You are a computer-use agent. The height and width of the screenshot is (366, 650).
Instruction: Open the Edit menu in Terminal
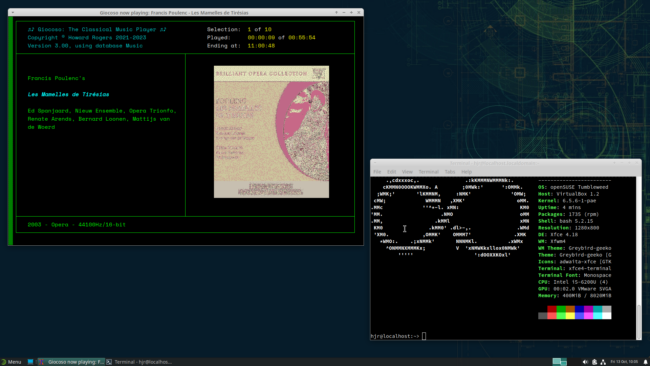coord(391,172)
